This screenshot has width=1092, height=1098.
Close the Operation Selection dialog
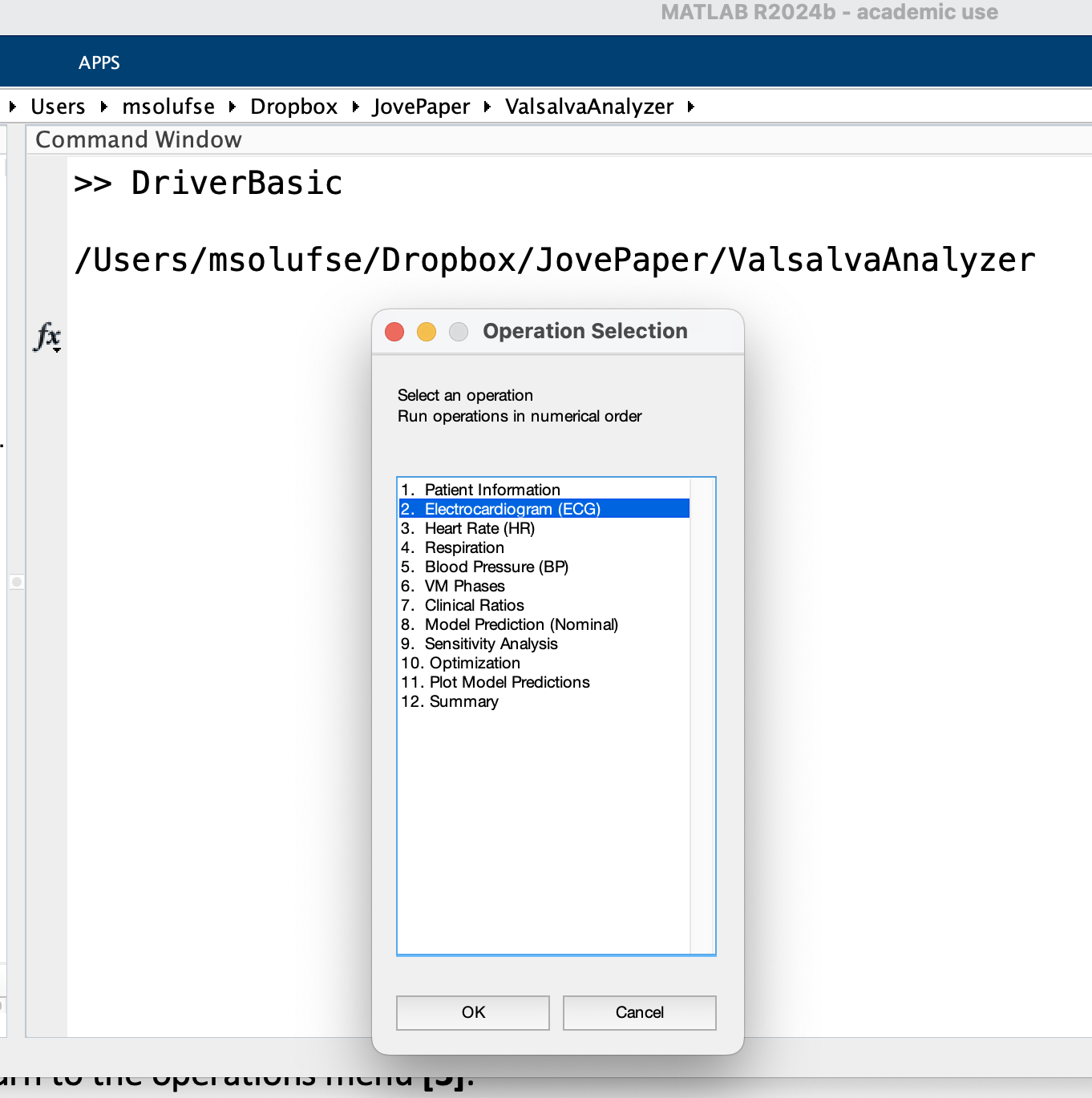(x=394, y=332)
